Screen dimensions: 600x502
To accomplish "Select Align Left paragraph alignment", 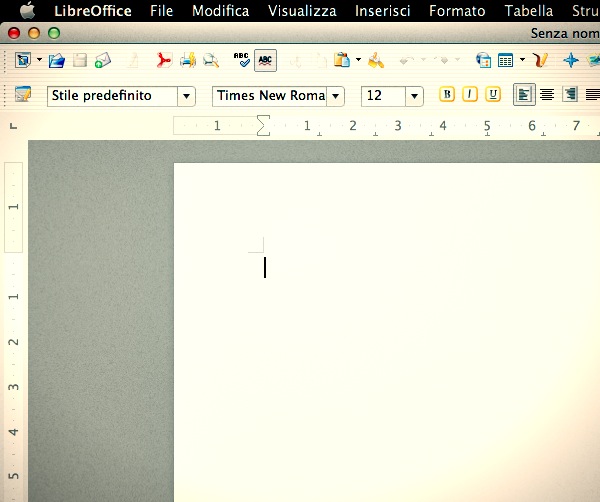I will pos(524,94).
